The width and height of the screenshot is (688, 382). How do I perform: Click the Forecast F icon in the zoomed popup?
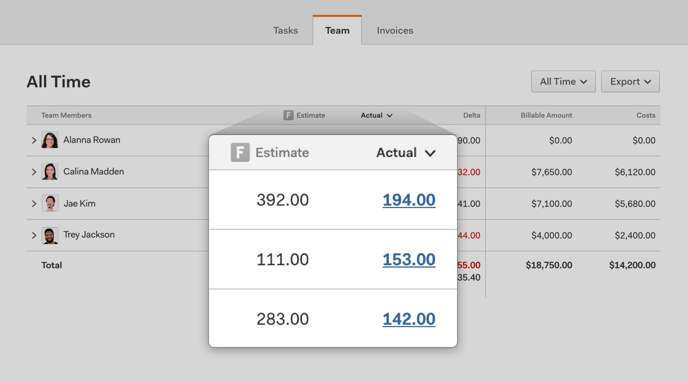click(240, 152)
